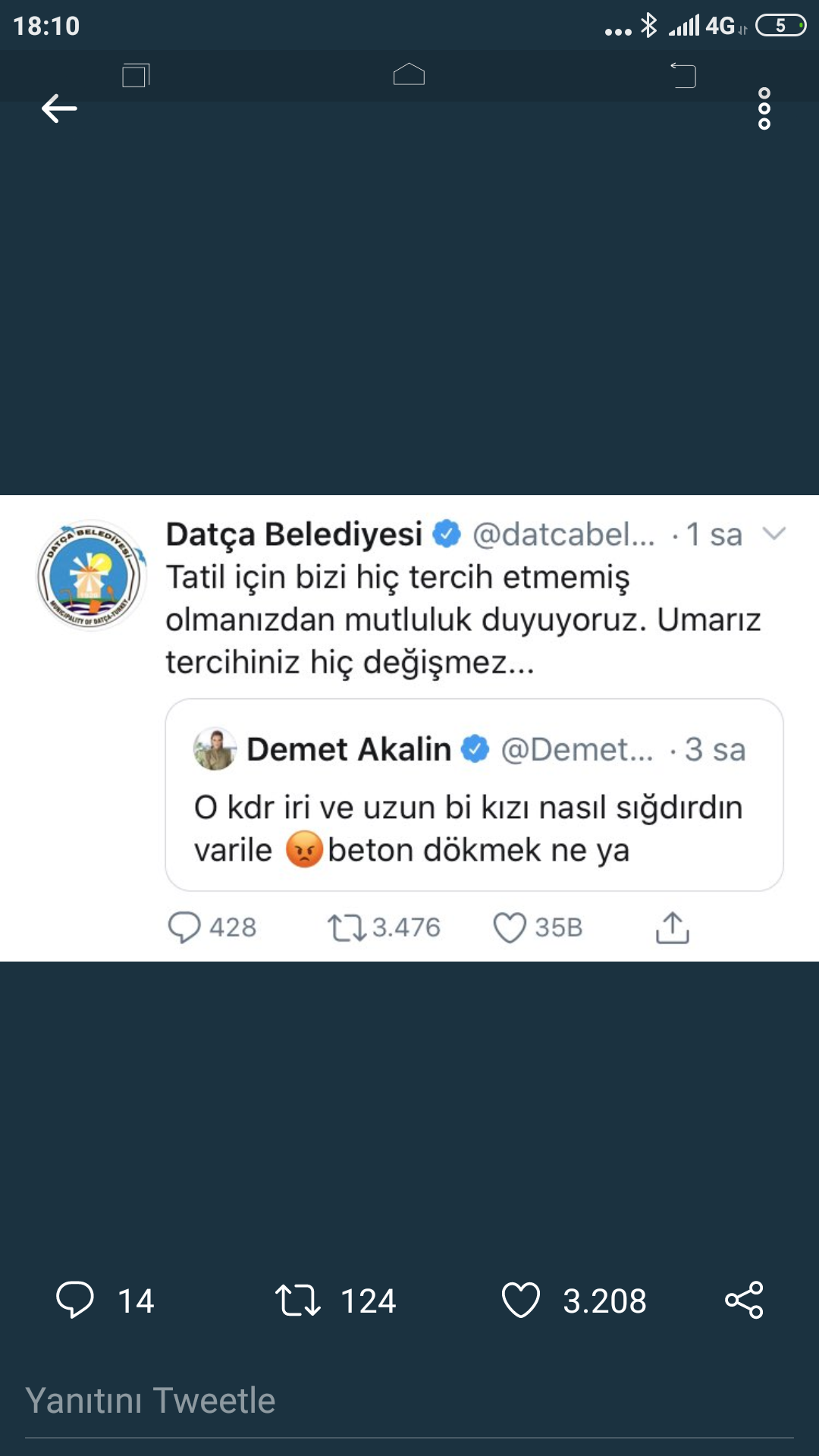Screen dimensions: 819x1456
Task: Open Datça Belediyesi account name
Action: click(x=294, y=535)
